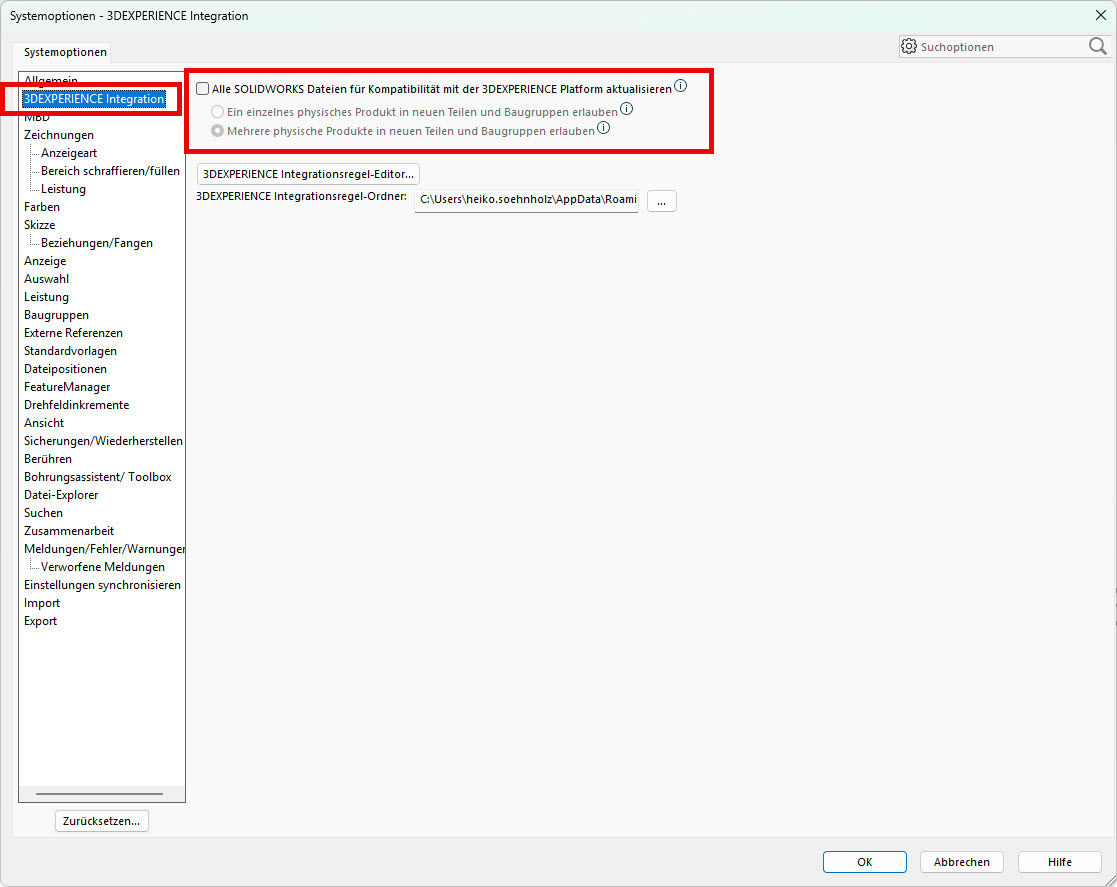
Task: Select 'Berühren' entry
Action: pyautogui.click(x=48, y=459)
